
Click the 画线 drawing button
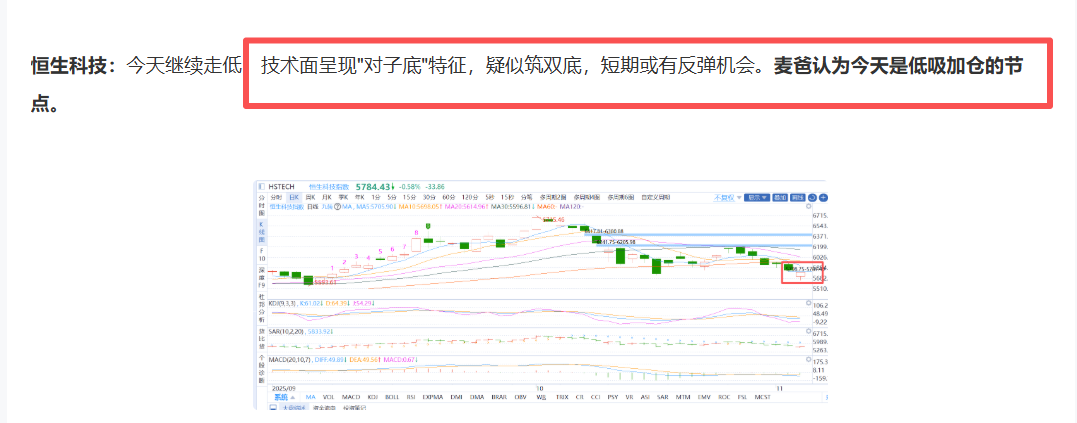(x=797, y=198)
